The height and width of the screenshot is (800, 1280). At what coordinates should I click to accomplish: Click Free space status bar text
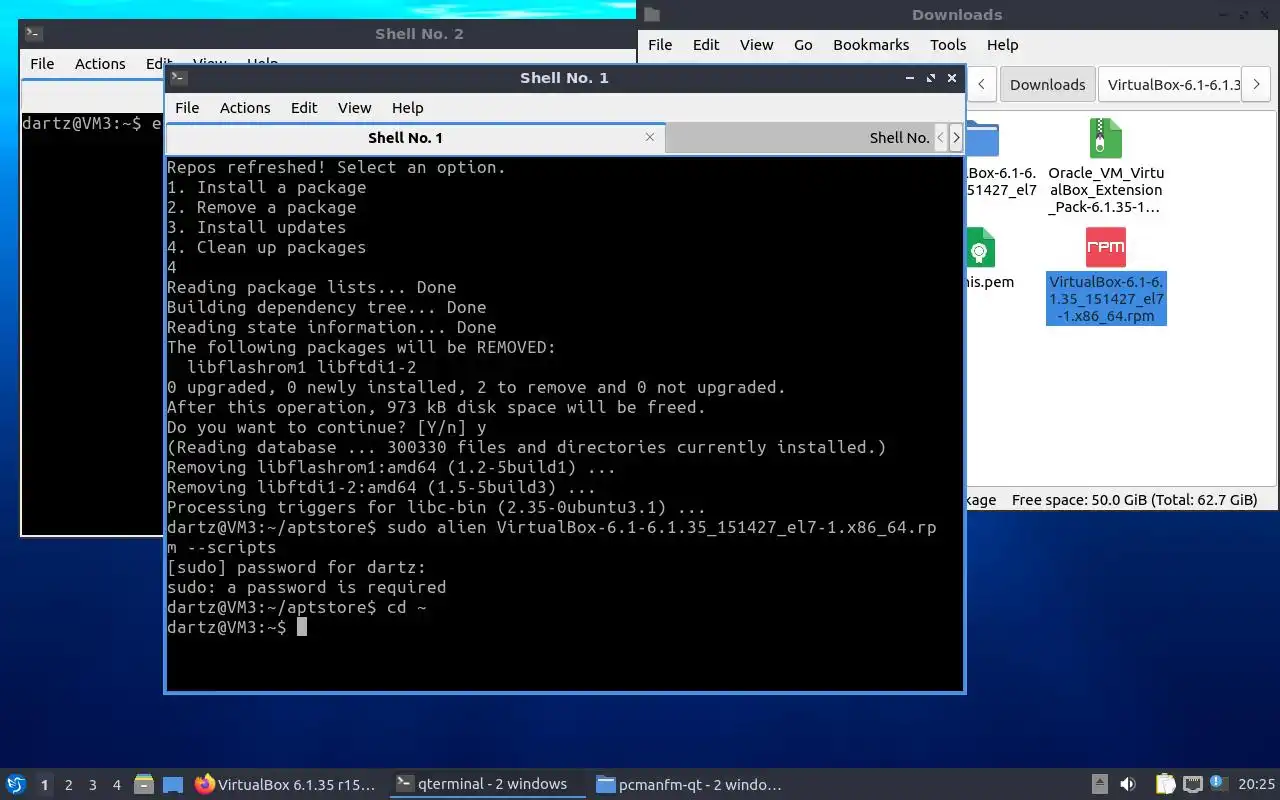pos(1134,500)
